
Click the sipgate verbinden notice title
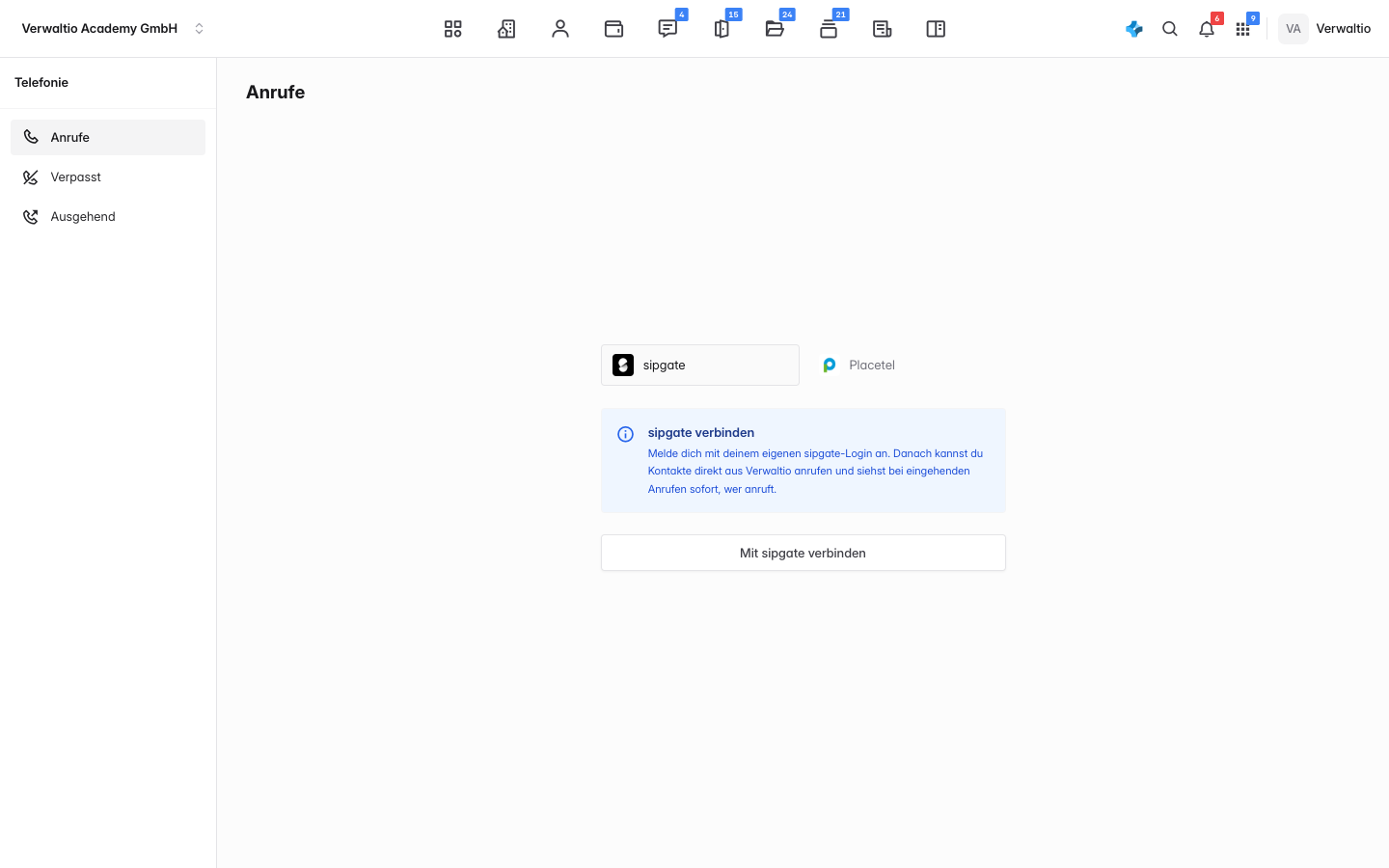pos(701,433)
